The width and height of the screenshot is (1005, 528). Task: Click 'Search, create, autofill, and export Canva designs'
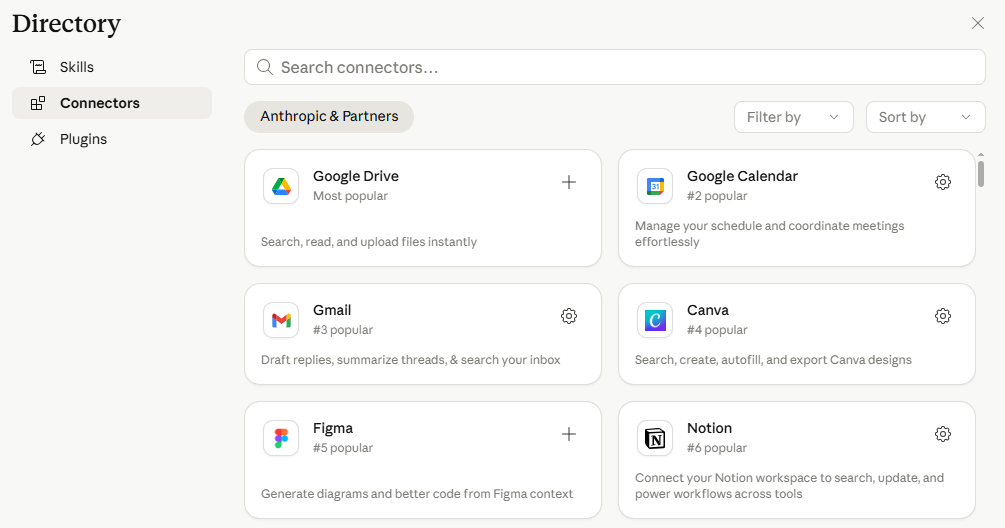(773, 360)
